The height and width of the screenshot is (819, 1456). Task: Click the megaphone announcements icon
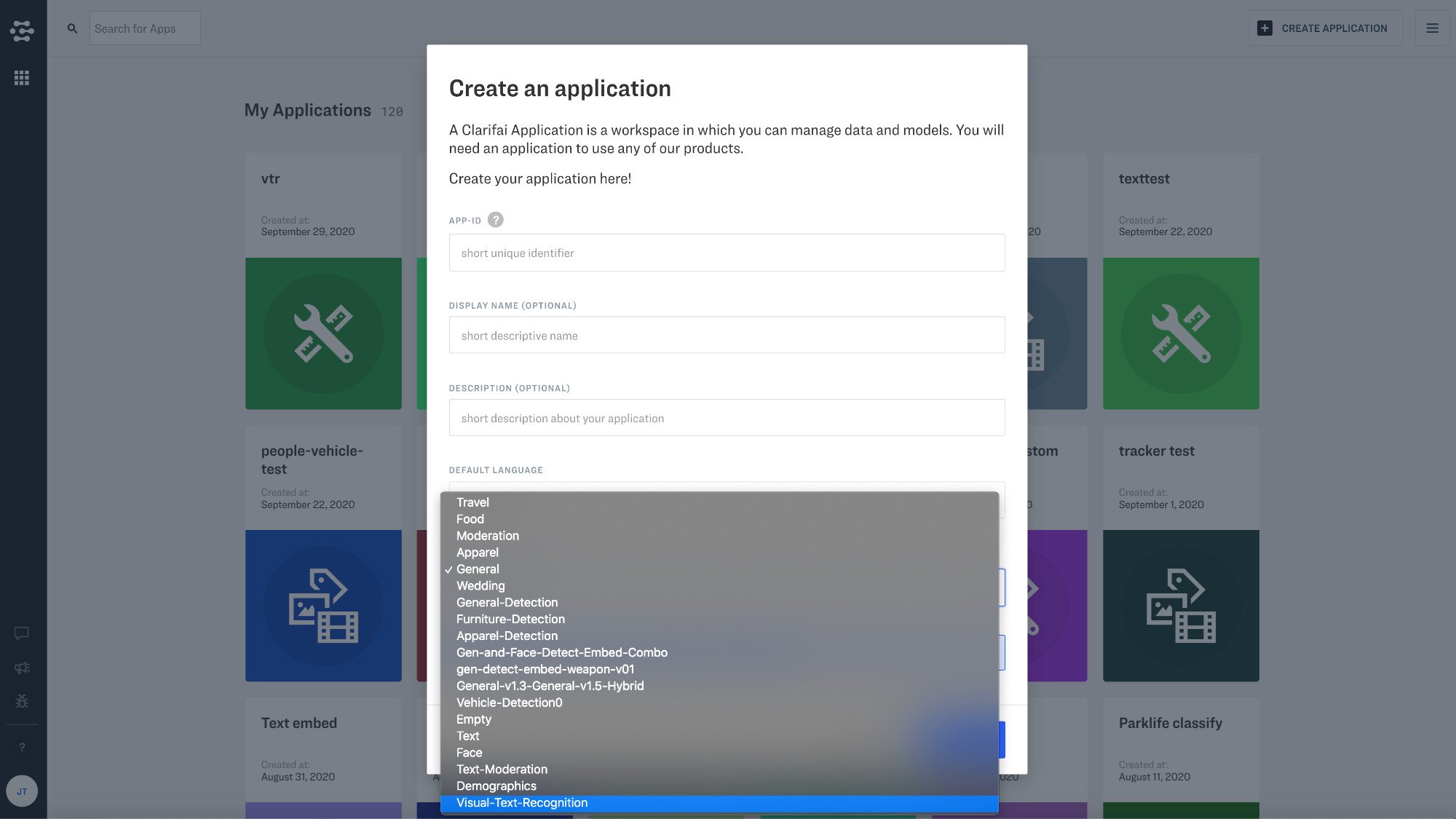[22, 668]
